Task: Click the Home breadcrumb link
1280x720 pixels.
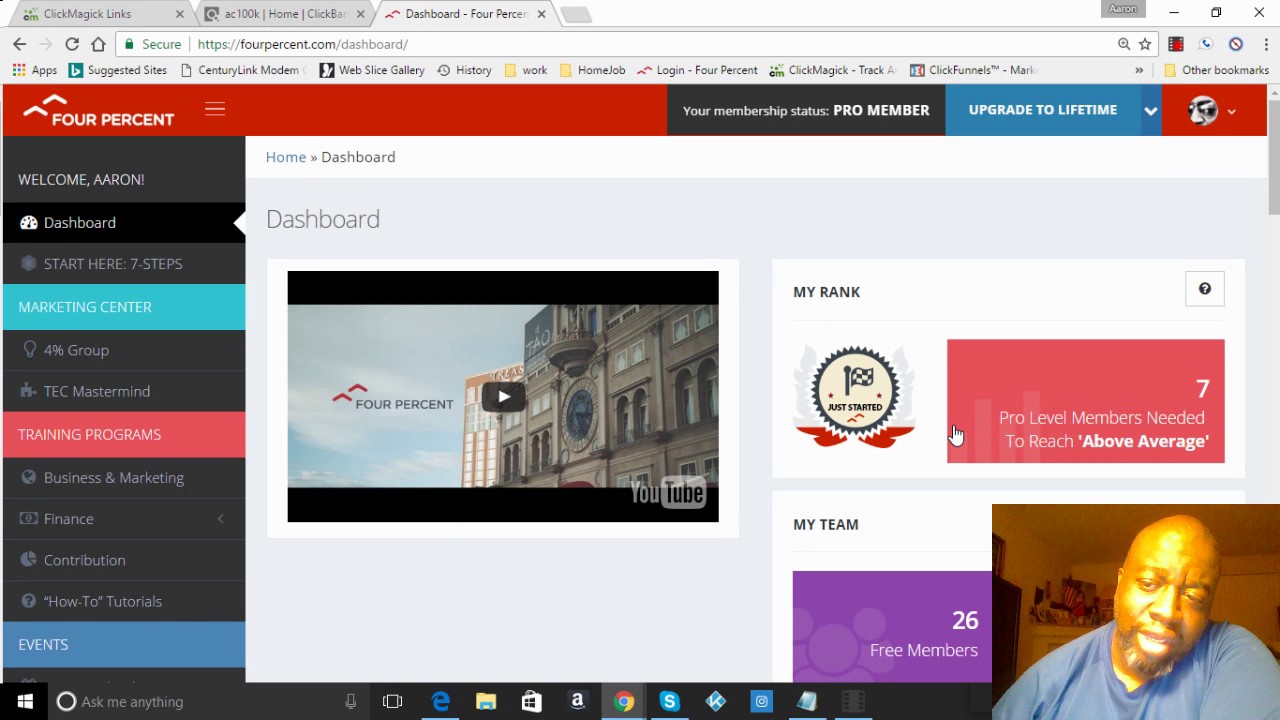Action: (286, 157)
